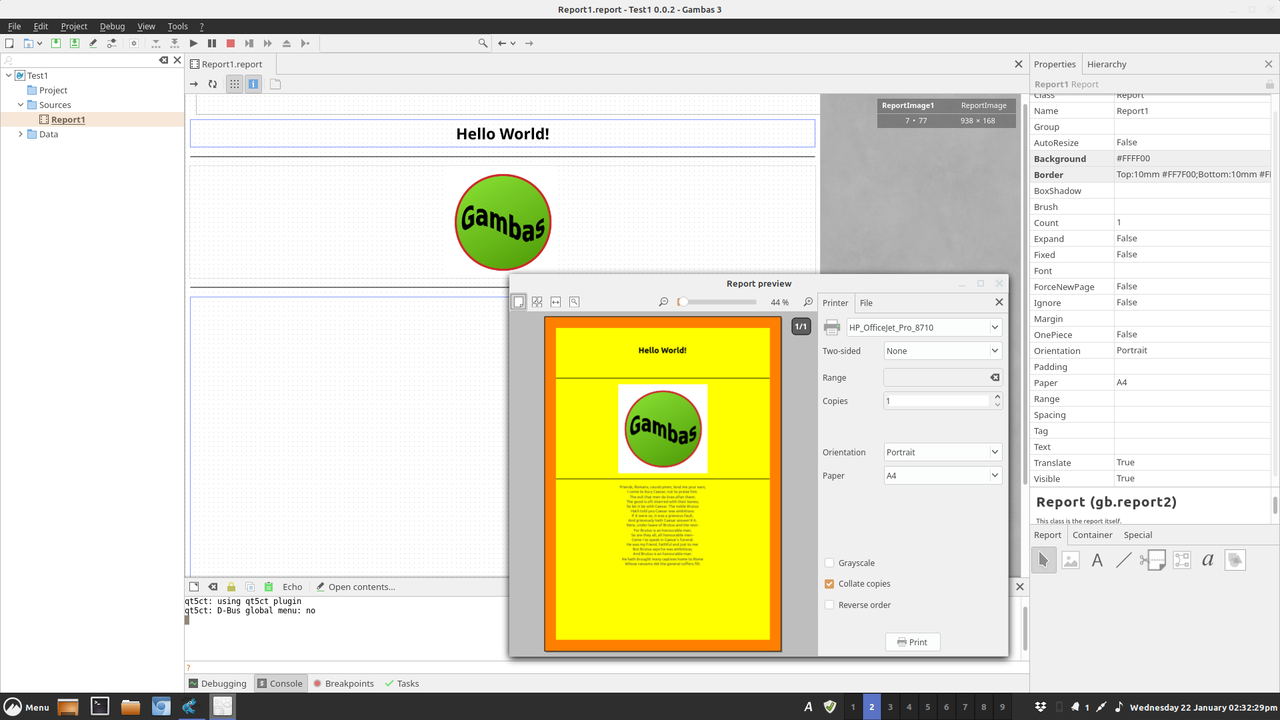Open the File menu
Screen dimensions: 1280x720
(14, 26)
